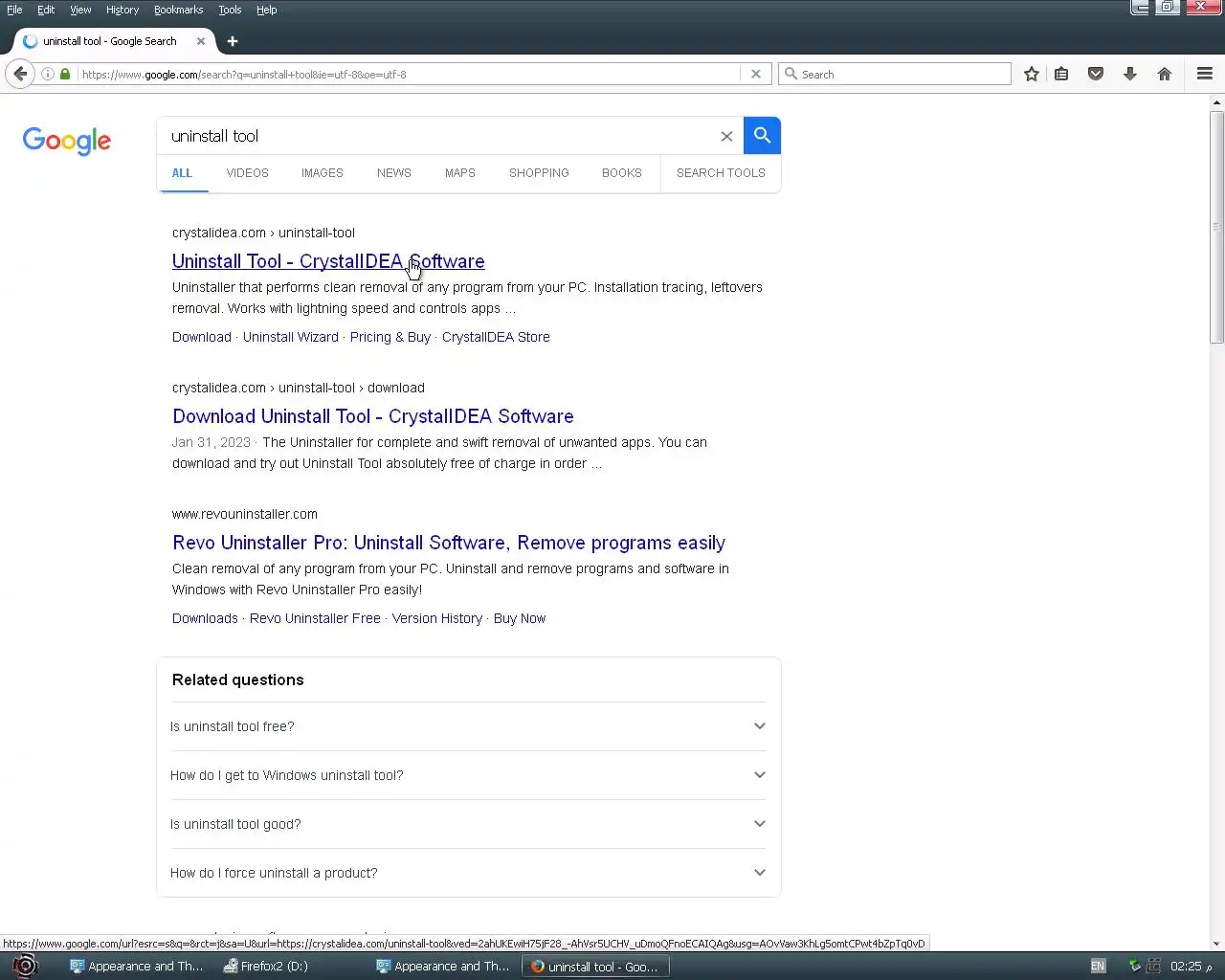Viewport: 1225px width, 980px height.
Task: Click the 'Buy Now' sitelink
Action: [520, 618]
